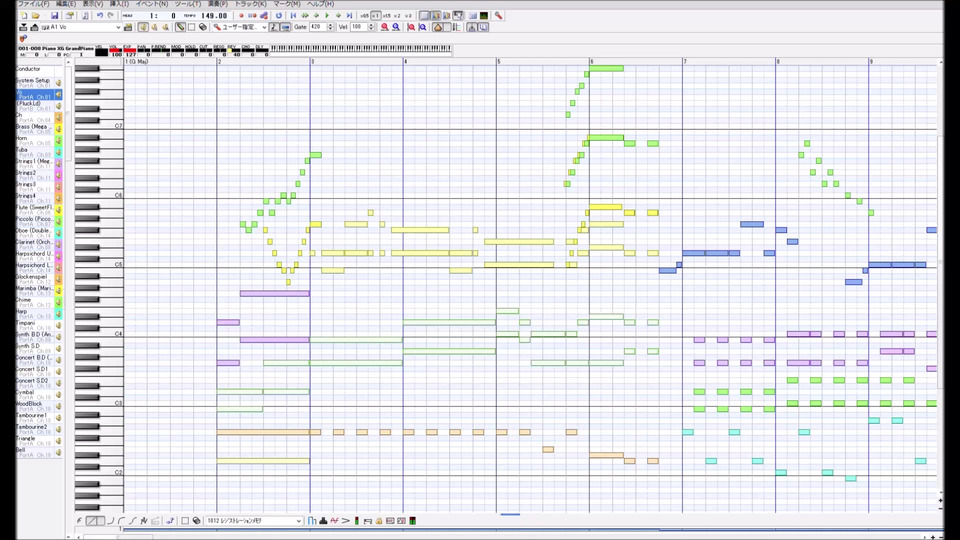960x540 pixels.
Task: Select the Strings2 track
Action: [39, 174]
